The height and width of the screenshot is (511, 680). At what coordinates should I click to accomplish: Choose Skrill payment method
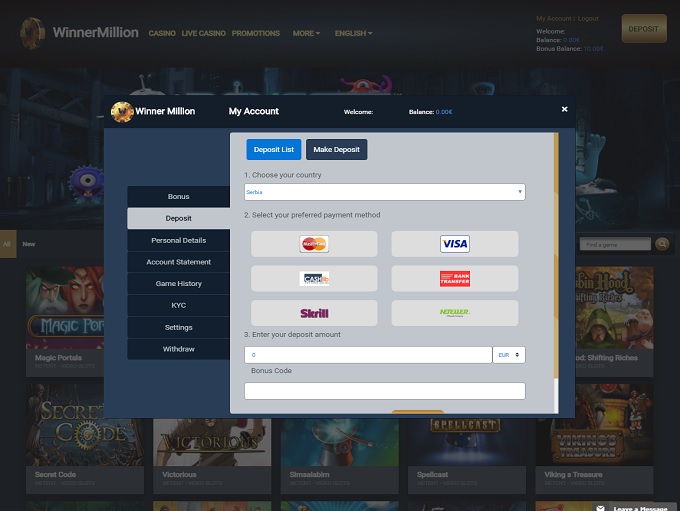click(314, 313)
